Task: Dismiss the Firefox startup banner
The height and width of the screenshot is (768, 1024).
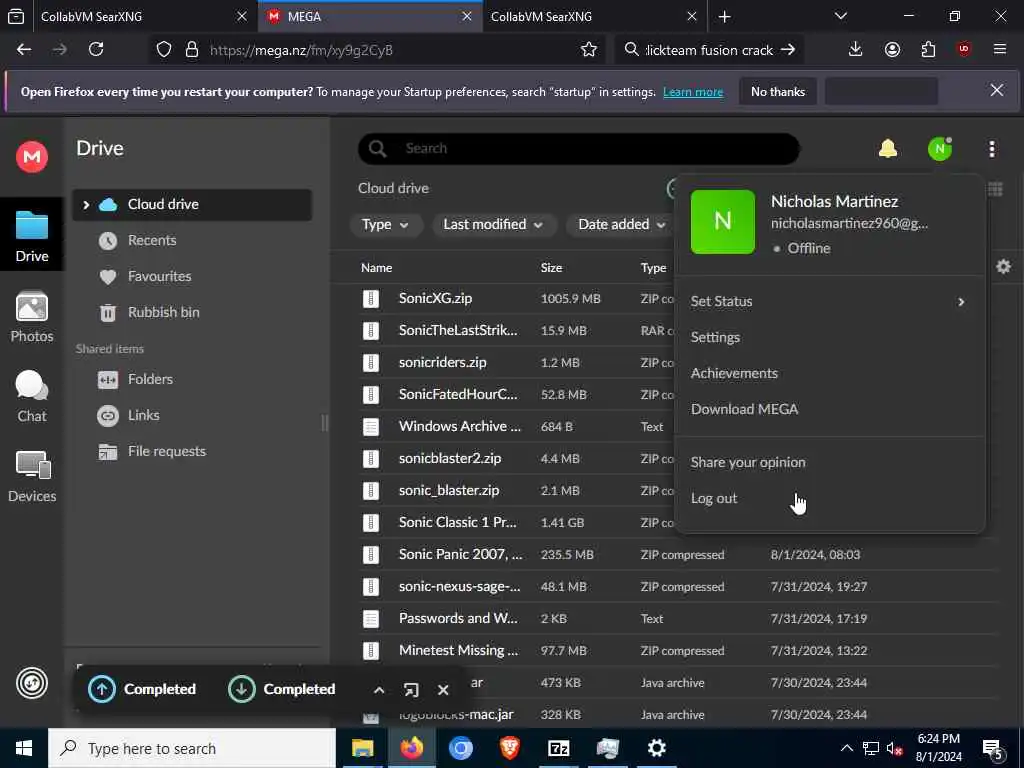Action: (997, 91)
